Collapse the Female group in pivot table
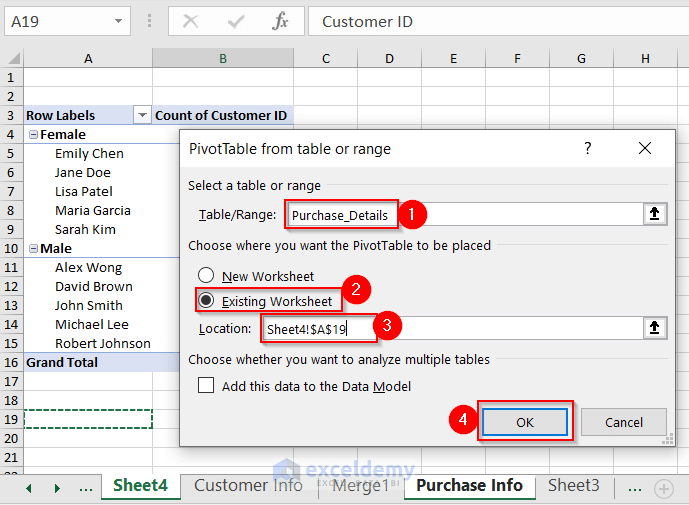Image resolution: width=689 pixels, height=505 pixels. 33,135
